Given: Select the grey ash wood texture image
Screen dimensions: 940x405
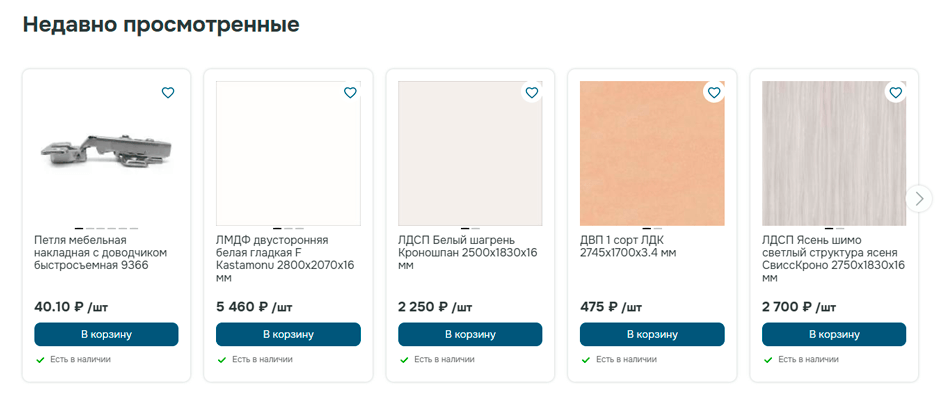Looking at the screenshot, I should coord(834,152).
